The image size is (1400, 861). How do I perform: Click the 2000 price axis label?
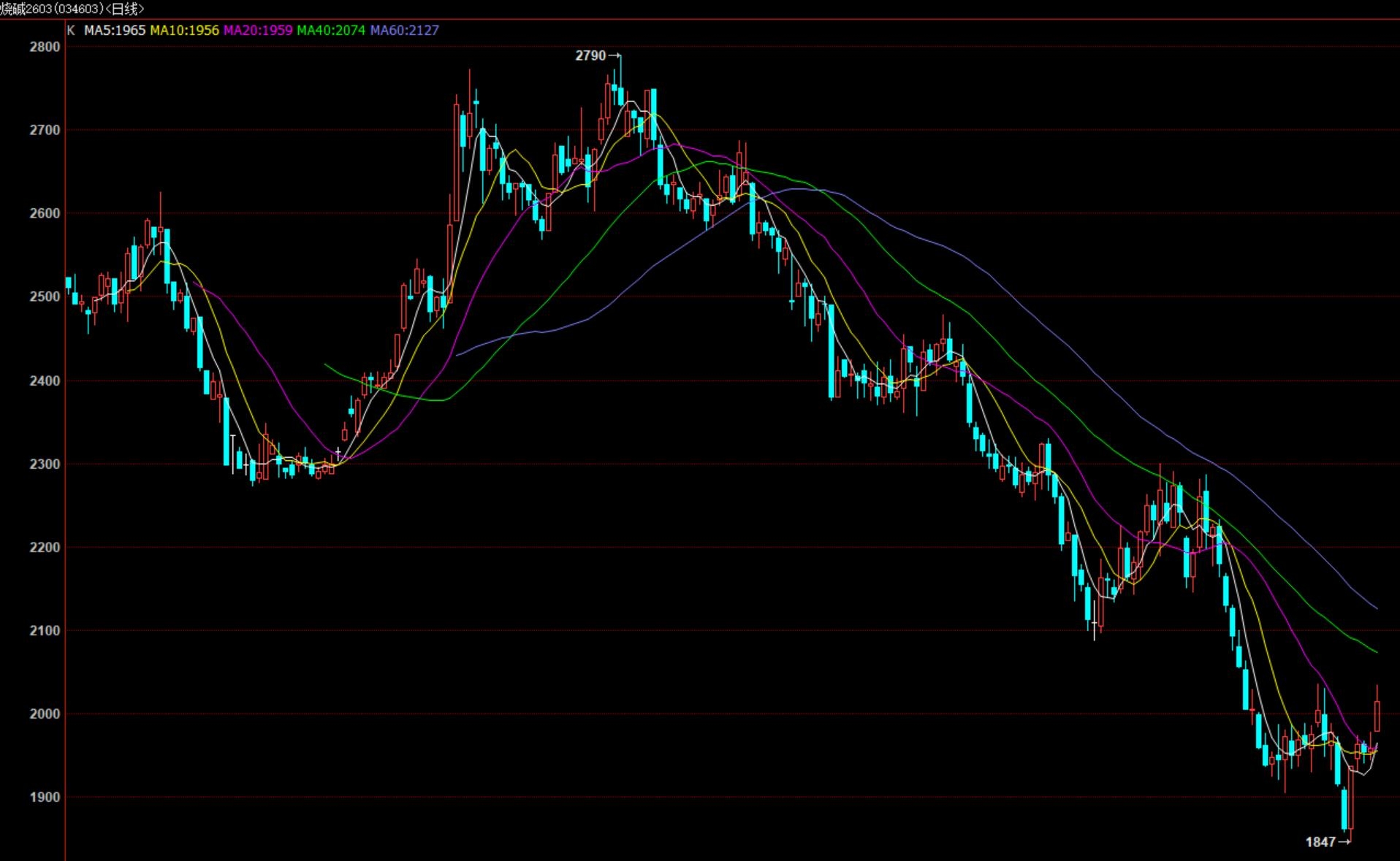click(45, 713)
